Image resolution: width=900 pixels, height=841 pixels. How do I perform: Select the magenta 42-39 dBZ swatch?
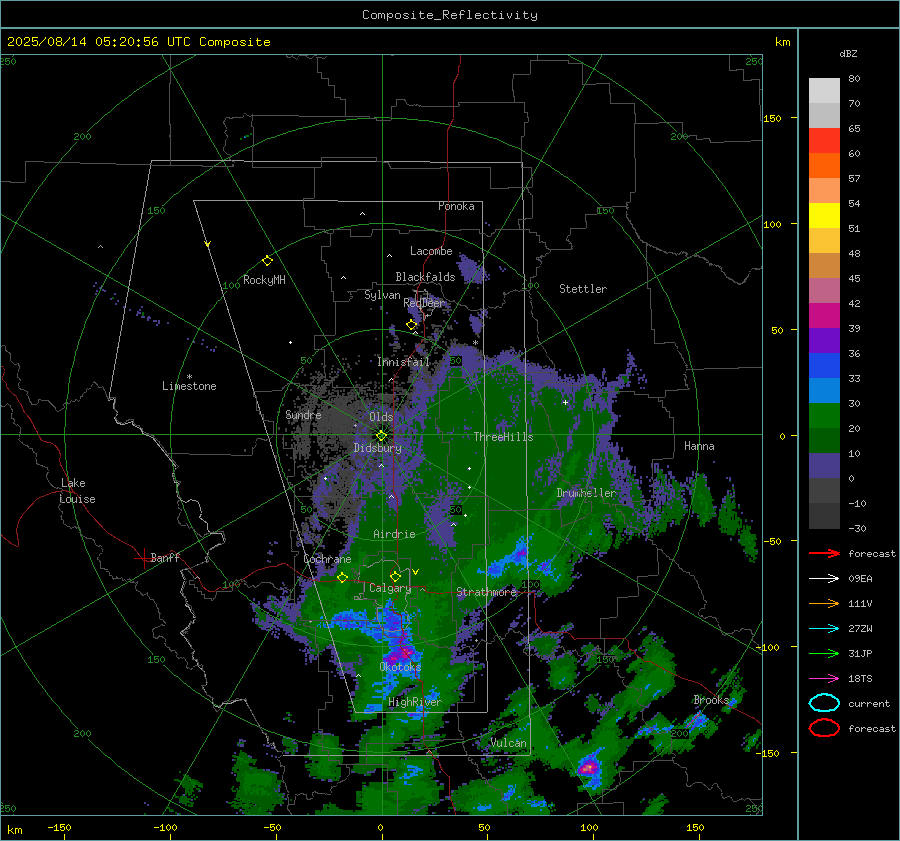824,315
